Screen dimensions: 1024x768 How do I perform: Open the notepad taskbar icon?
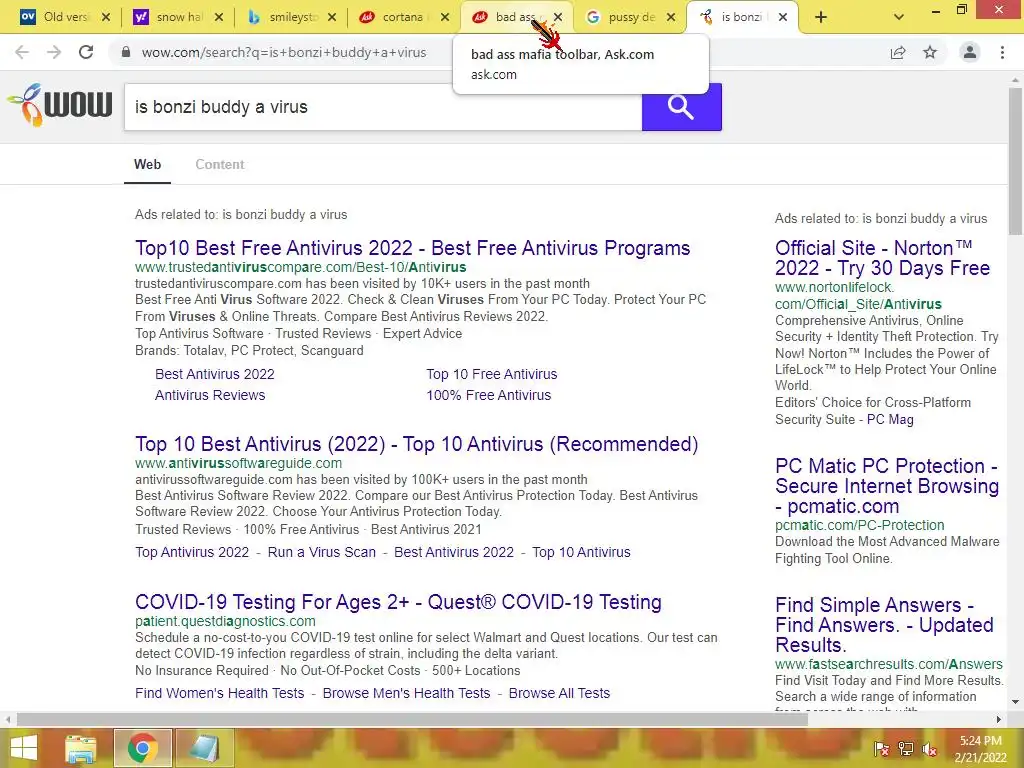tap(203, 748)
